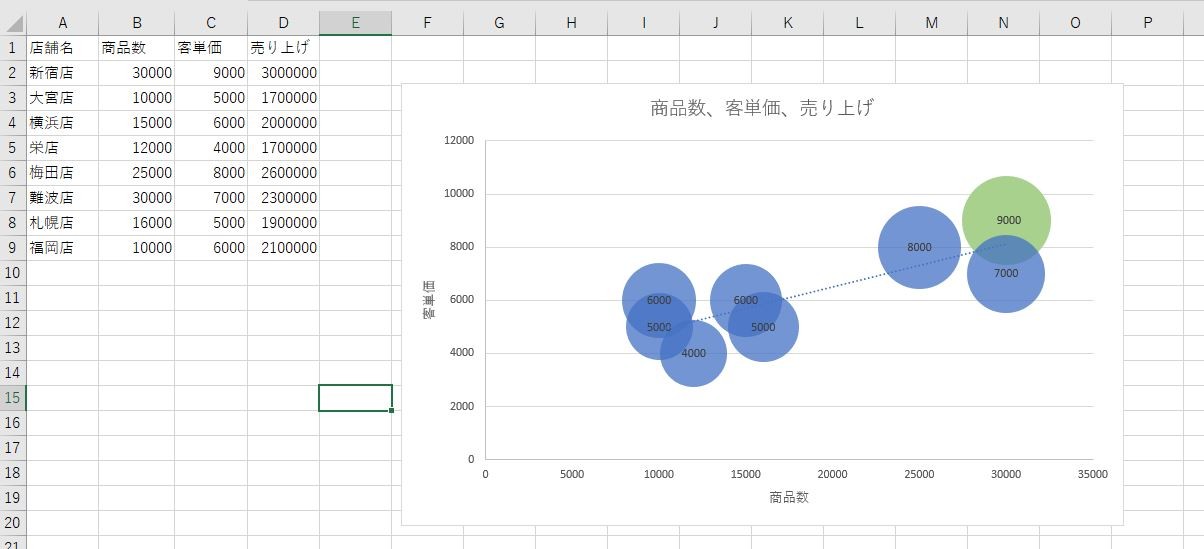
Task: Click cell containing 店舗名
Action: pos(62,48)
